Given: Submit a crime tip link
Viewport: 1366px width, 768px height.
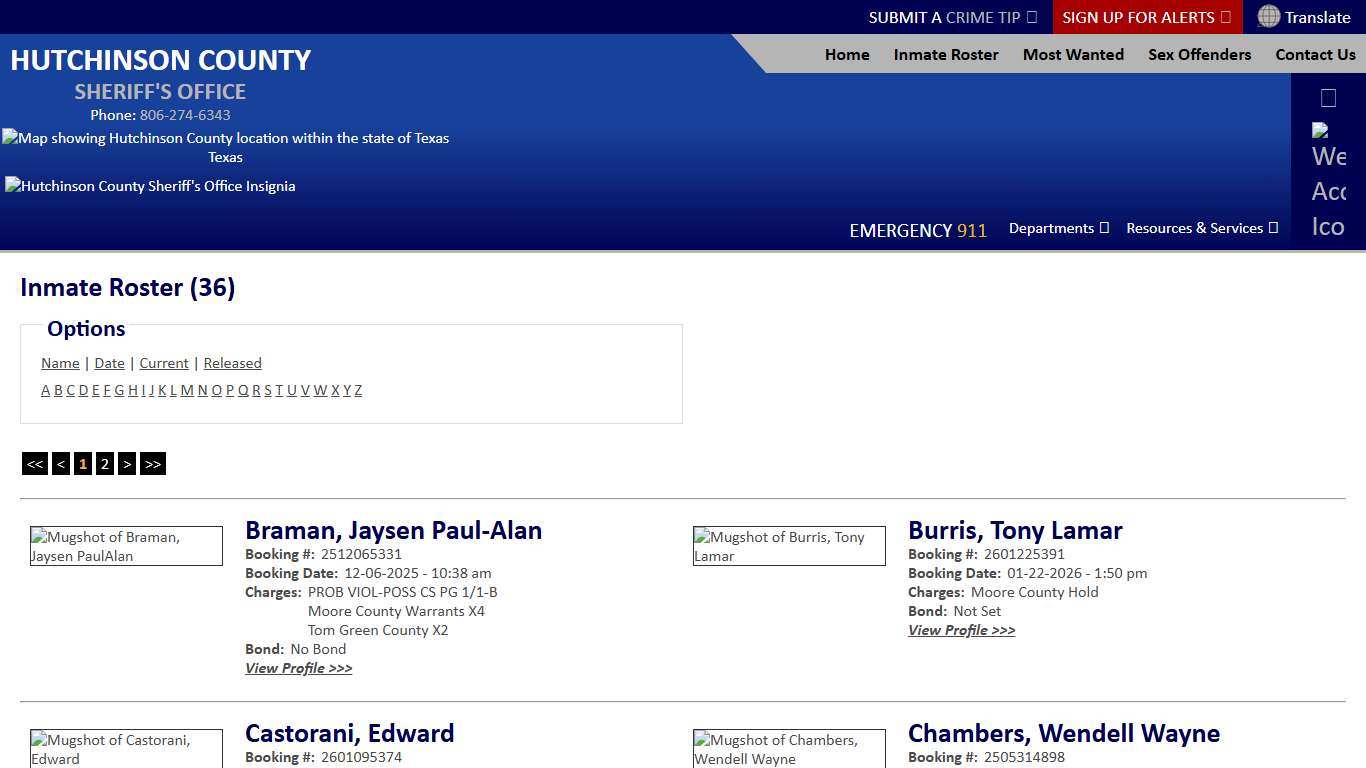Looking at the screenshot, I should pyautogui.click(x=952, y=17).
